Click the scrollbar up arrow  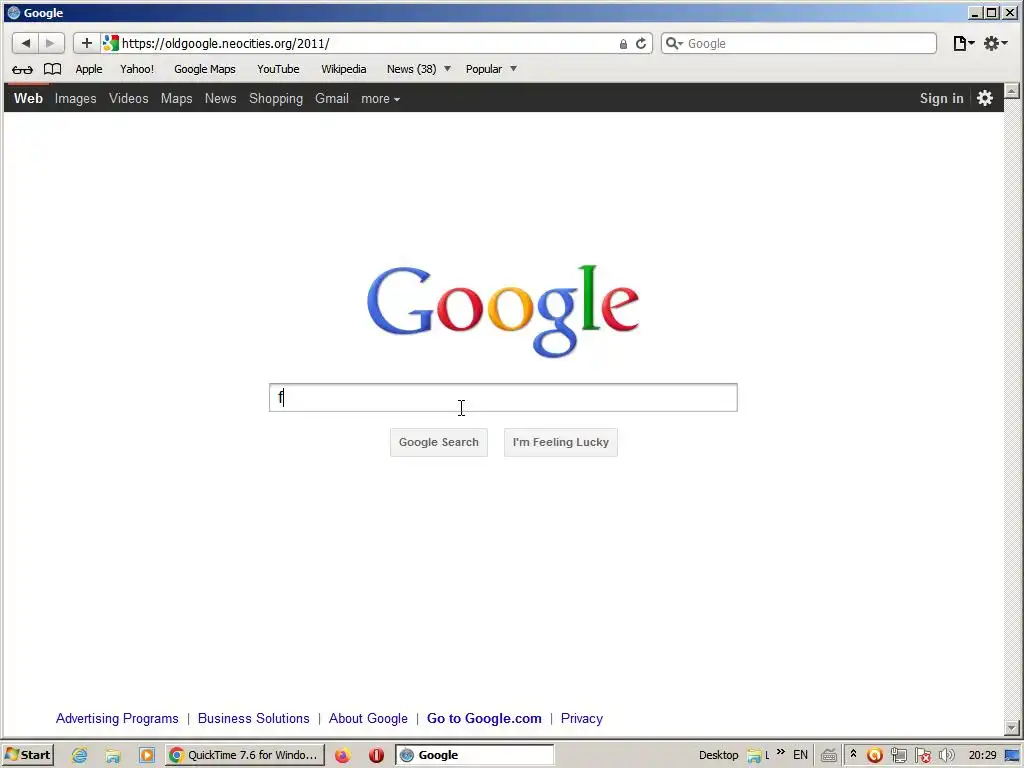point(1012,91)
